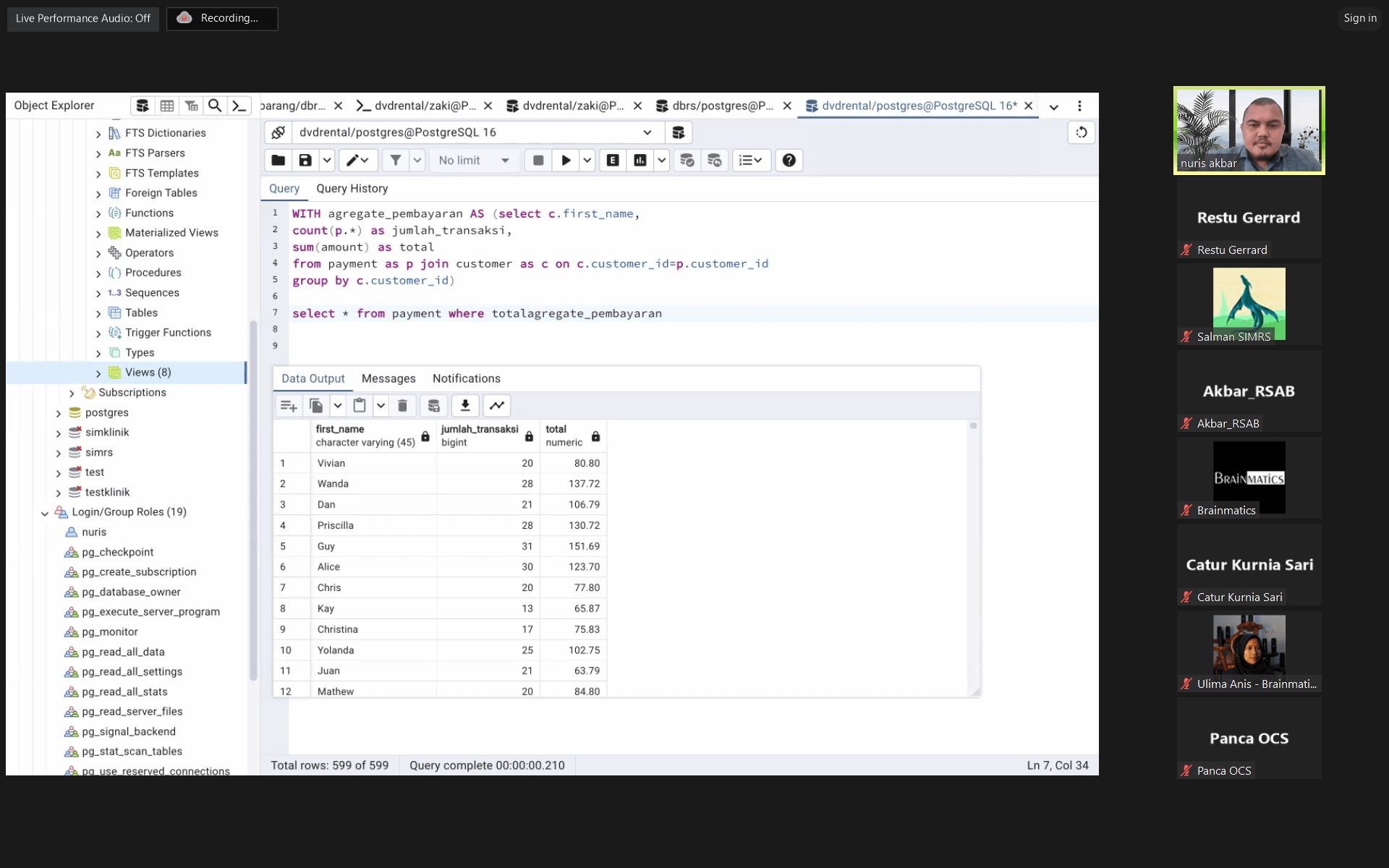Toggle the database connection status icon
Image resolution: width=1389 pixels, height=868 pixels.
(279, 132)
